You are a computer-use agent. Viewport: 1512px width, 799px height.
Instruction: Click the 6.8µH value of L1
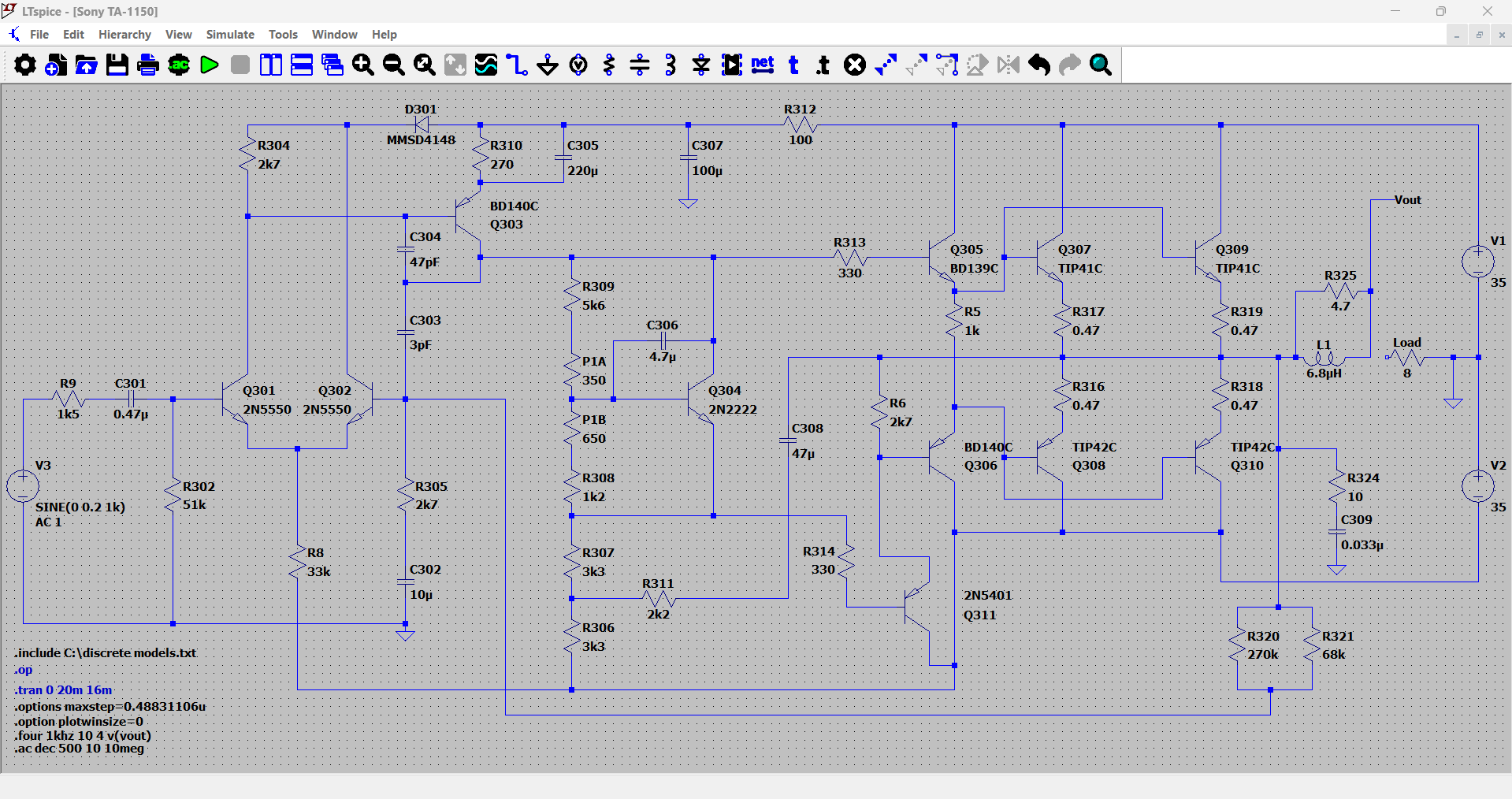[1324, 373]
